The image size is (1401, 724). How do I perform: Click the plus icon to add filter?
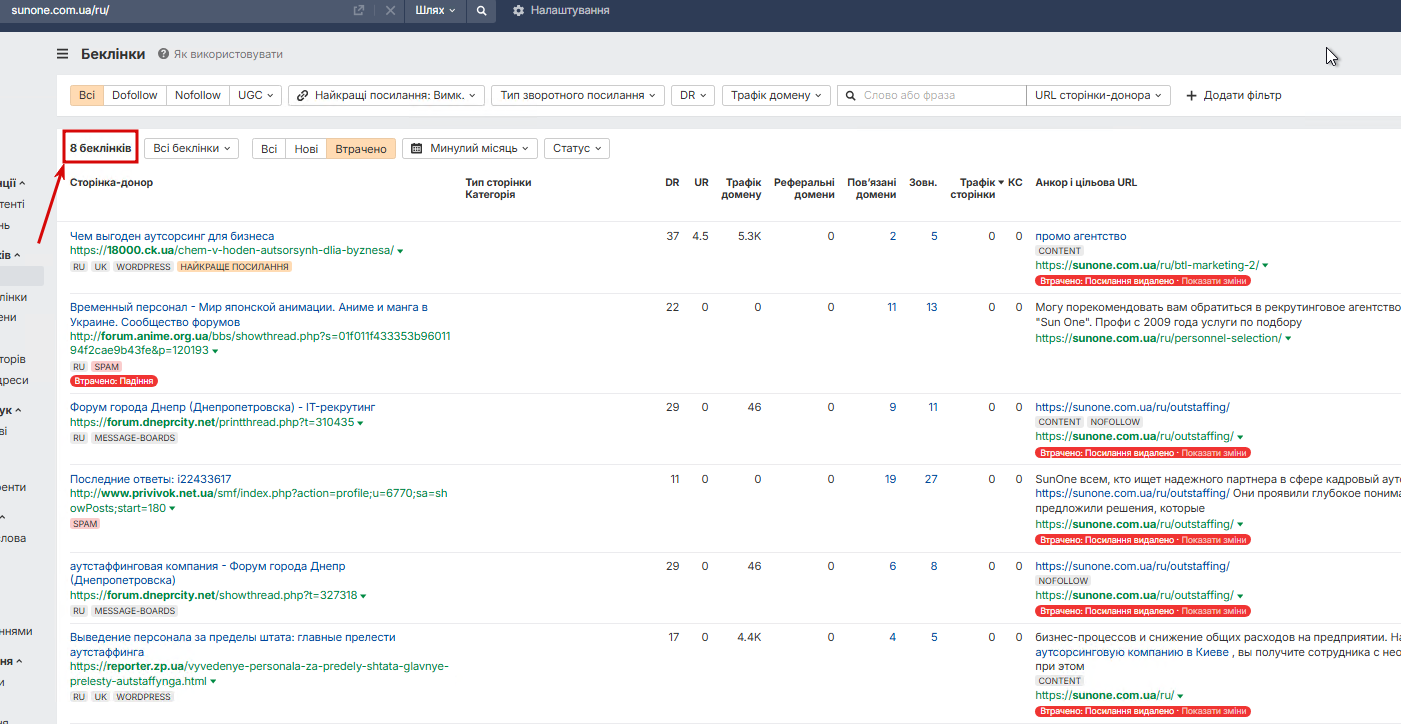click(1191, 96)
